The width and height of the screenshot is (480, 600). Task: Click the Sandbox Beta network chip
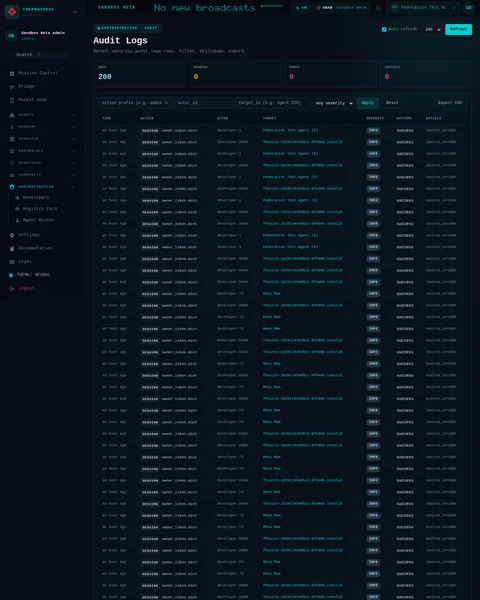(342, 8)
